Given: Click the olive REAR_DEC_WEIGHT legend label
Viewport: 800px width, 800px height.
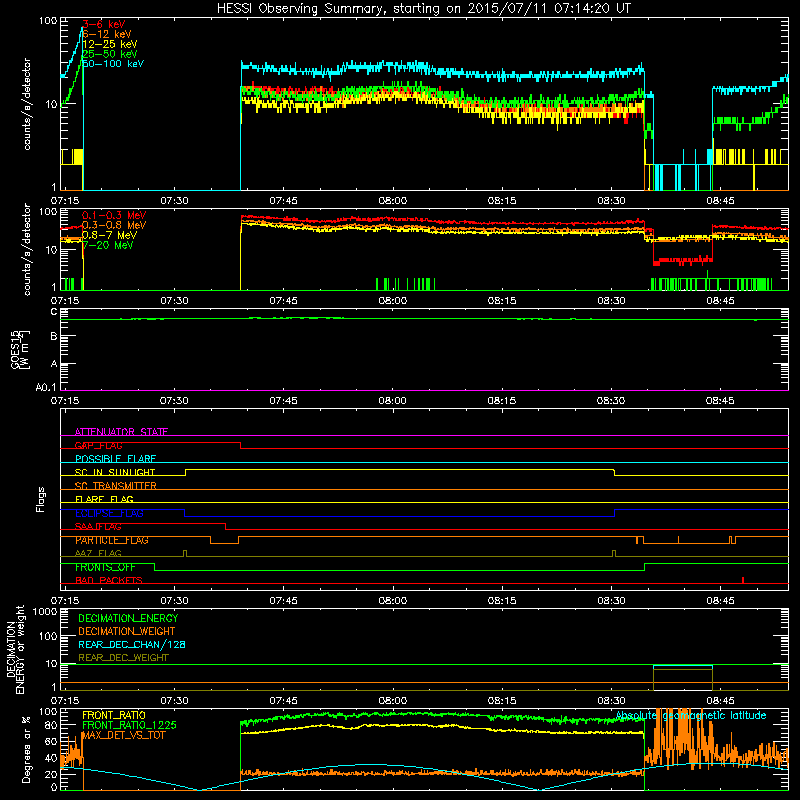Looking at the screenshot, I should [123, 658].
